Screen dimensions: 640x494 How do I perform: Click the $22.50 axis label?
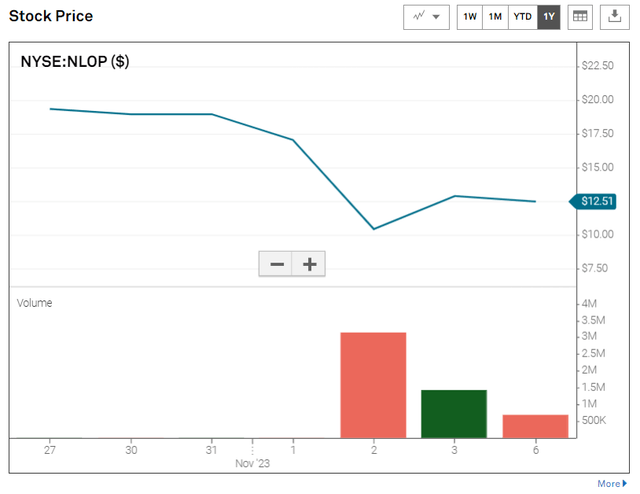pos(598,66)
